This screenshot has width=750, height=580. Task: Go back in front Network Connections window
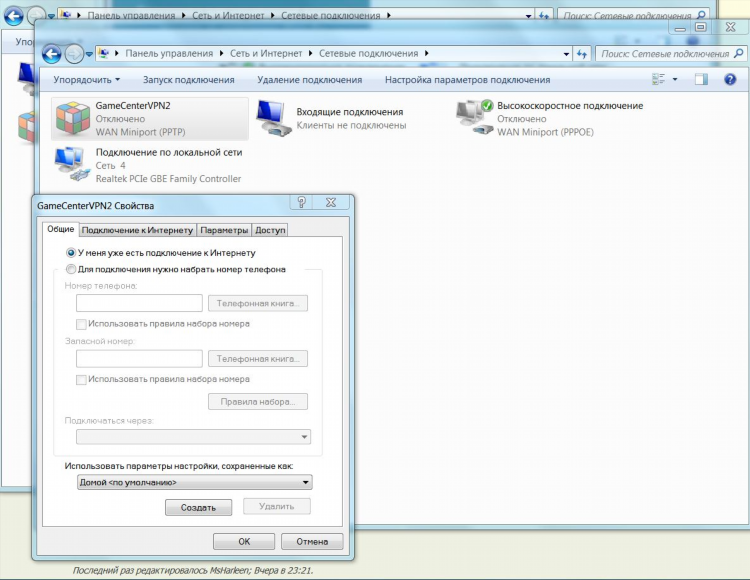tap(52, 54)
